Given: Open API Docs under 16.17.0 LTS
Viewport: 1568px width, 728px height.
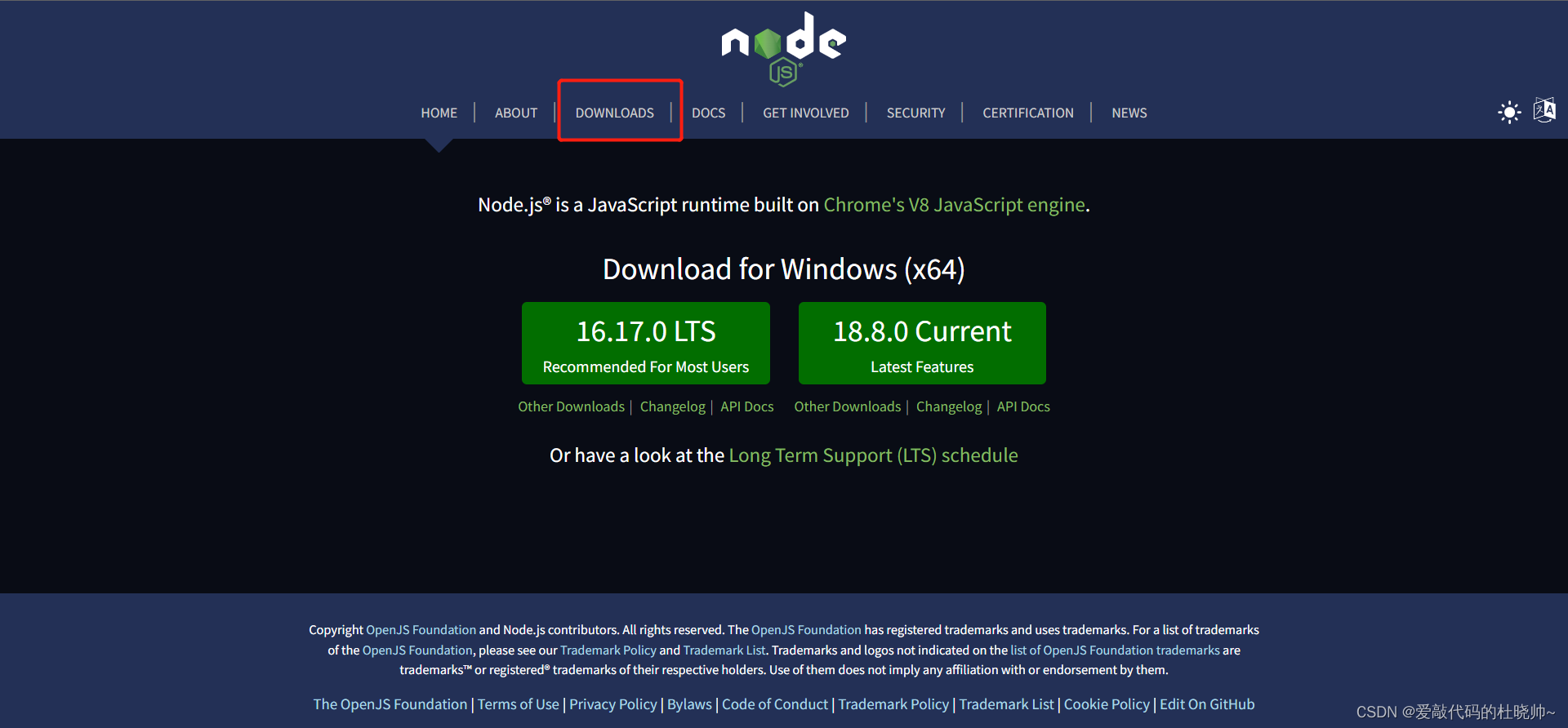Looking at the screenshot, I should tap(747, 406).
